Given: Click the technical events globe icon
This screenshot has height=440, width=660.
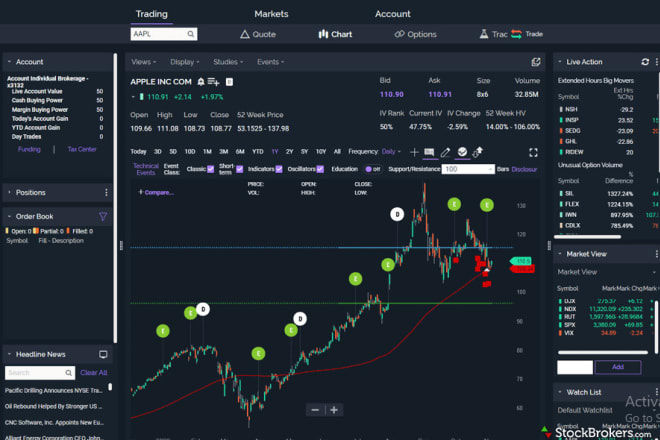Looking at the screenshot, I should coord(462,152).
